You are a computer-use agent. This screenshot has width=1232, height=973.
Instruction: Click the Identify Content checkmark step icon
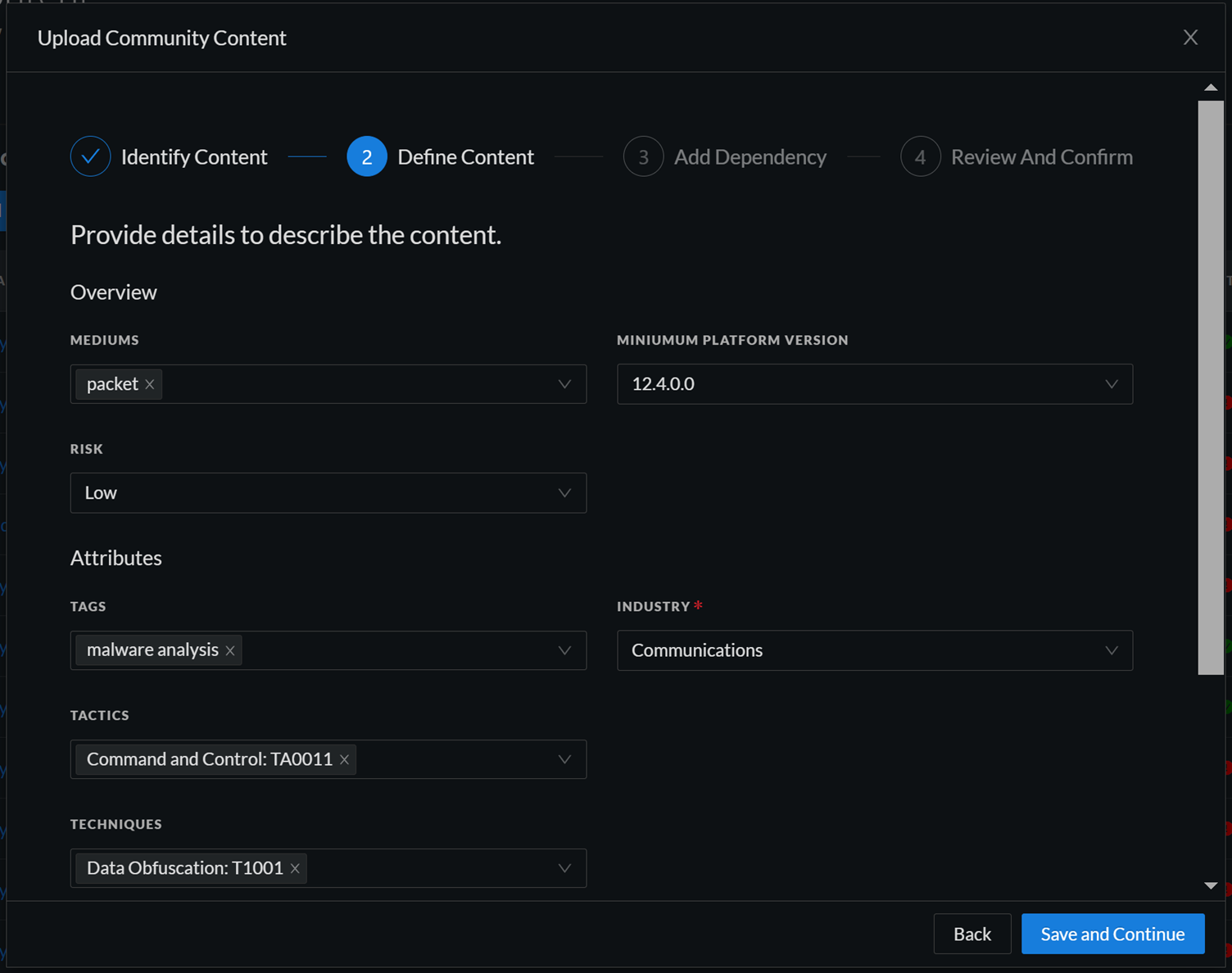[90, 156]
